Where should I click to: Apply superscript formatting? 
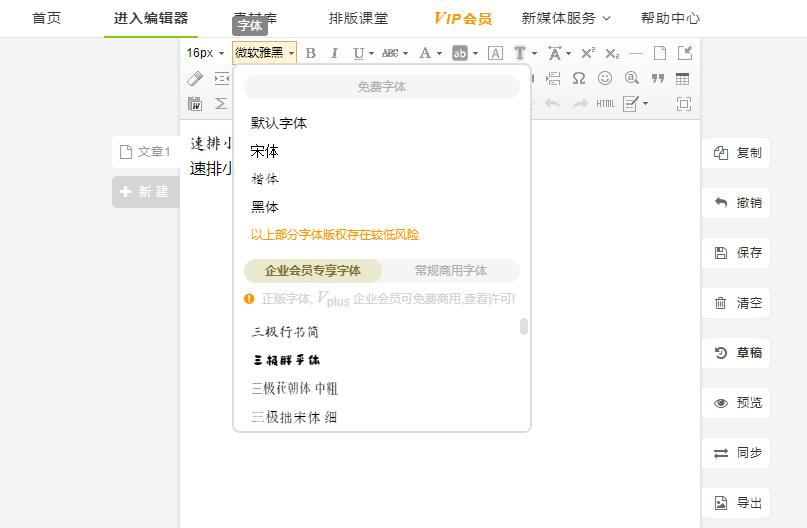coord(588,53)
